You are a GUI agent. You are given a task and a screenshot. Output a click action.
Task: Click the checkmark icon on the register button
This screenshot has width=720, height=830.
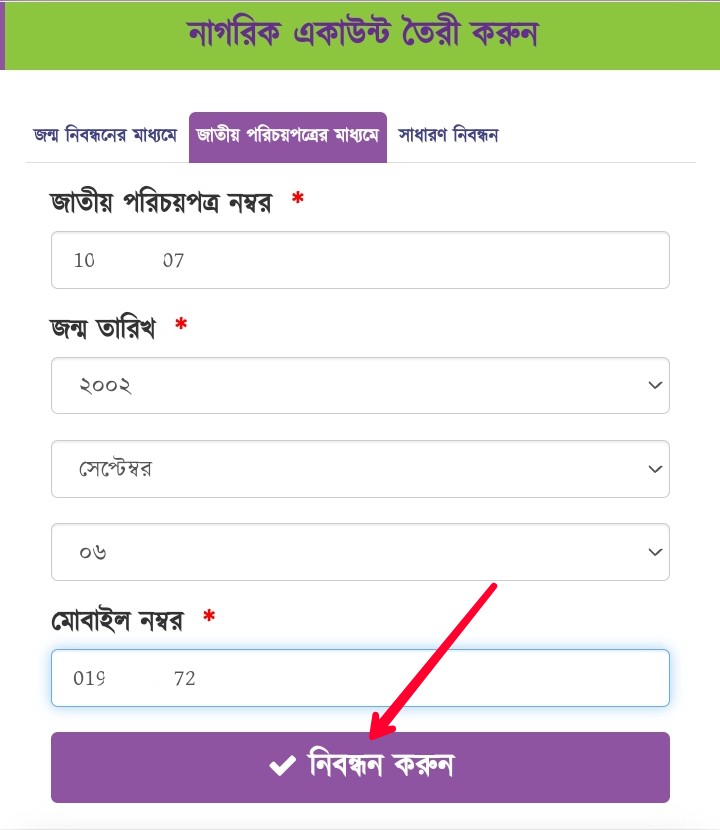(282, 766)
